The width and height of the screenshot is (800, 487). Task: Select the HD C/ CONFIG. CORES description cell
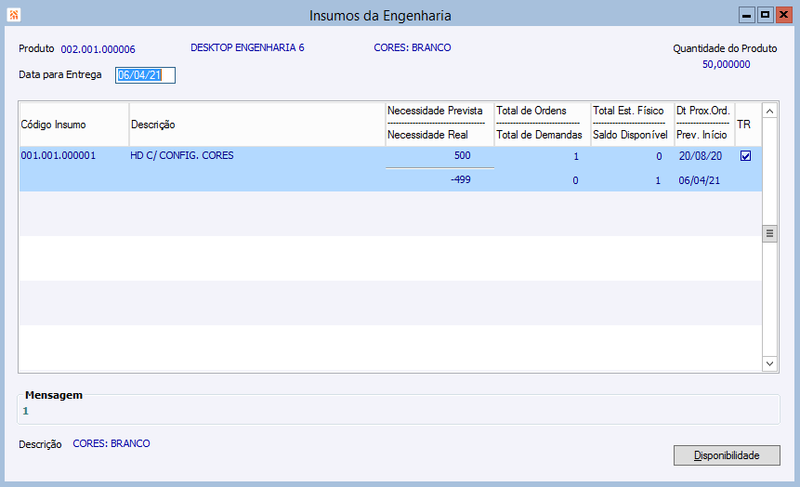[182, 156]
